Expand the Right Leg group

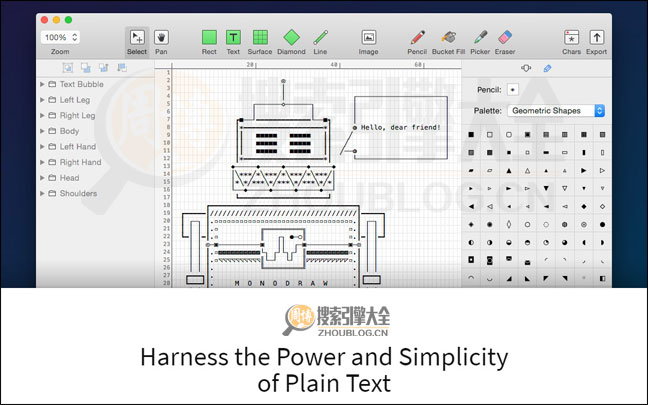tap(42, 115)
